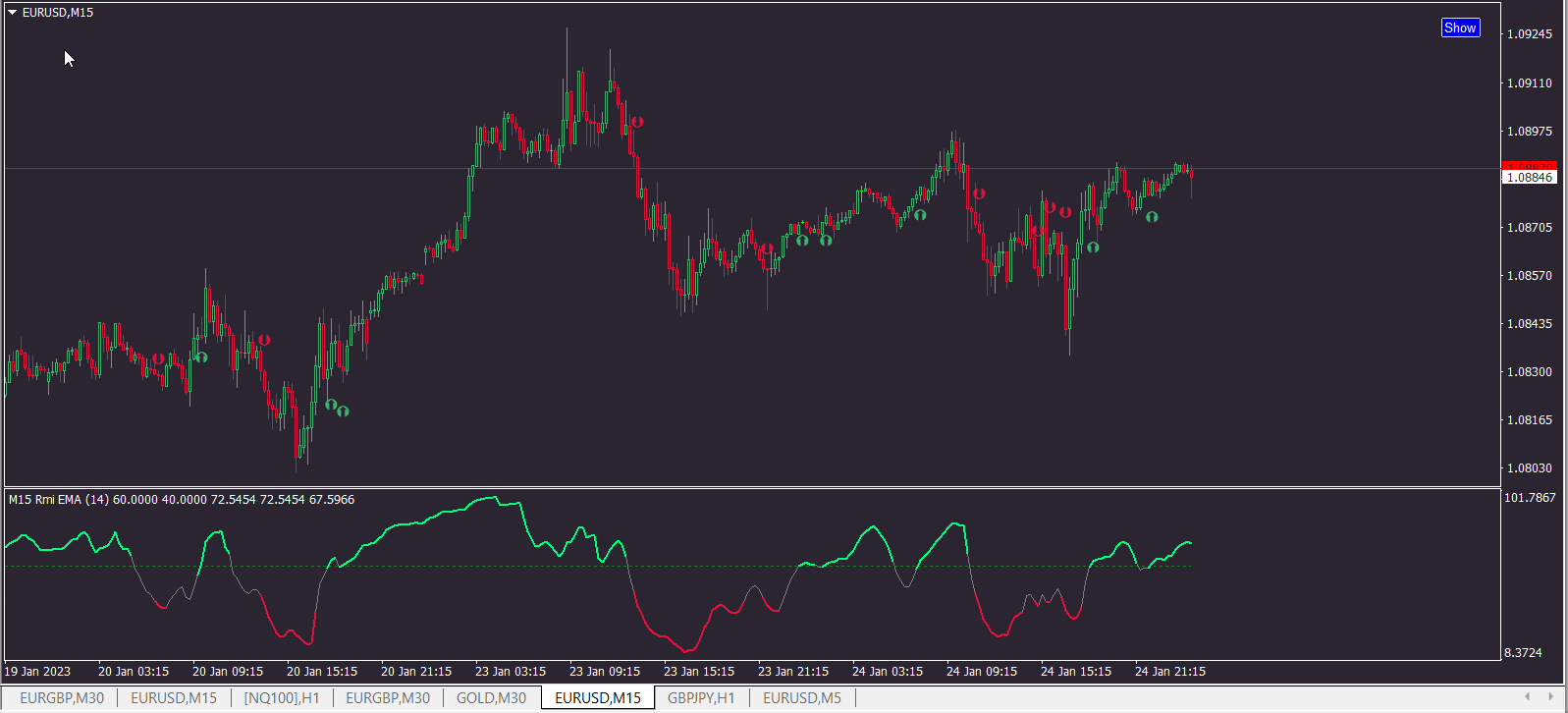The width and height of the screenshot is (1568, 713).
Task: Click the 23 Jan 15:15 time label
Action: click(699, 672)
